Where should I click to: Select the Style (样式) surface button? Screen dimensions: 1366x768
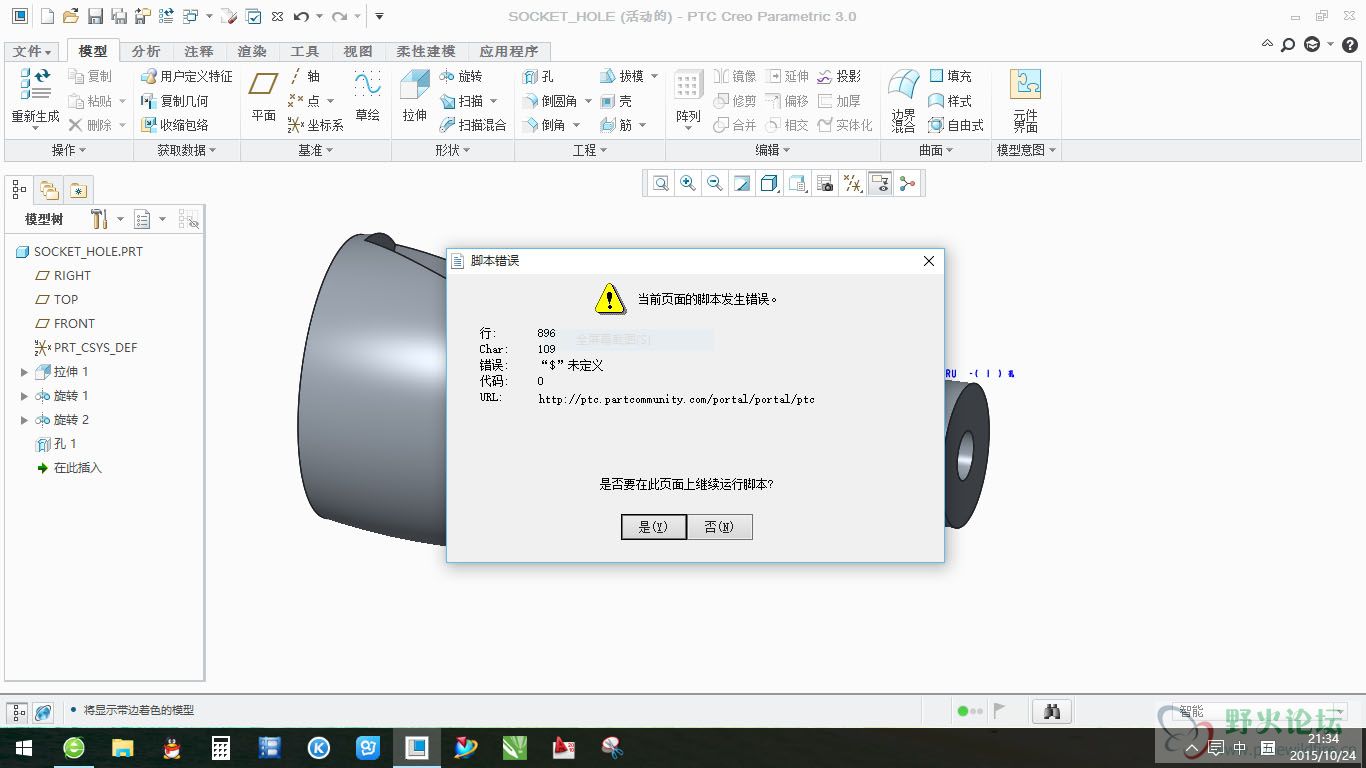(x=950, y=101)
